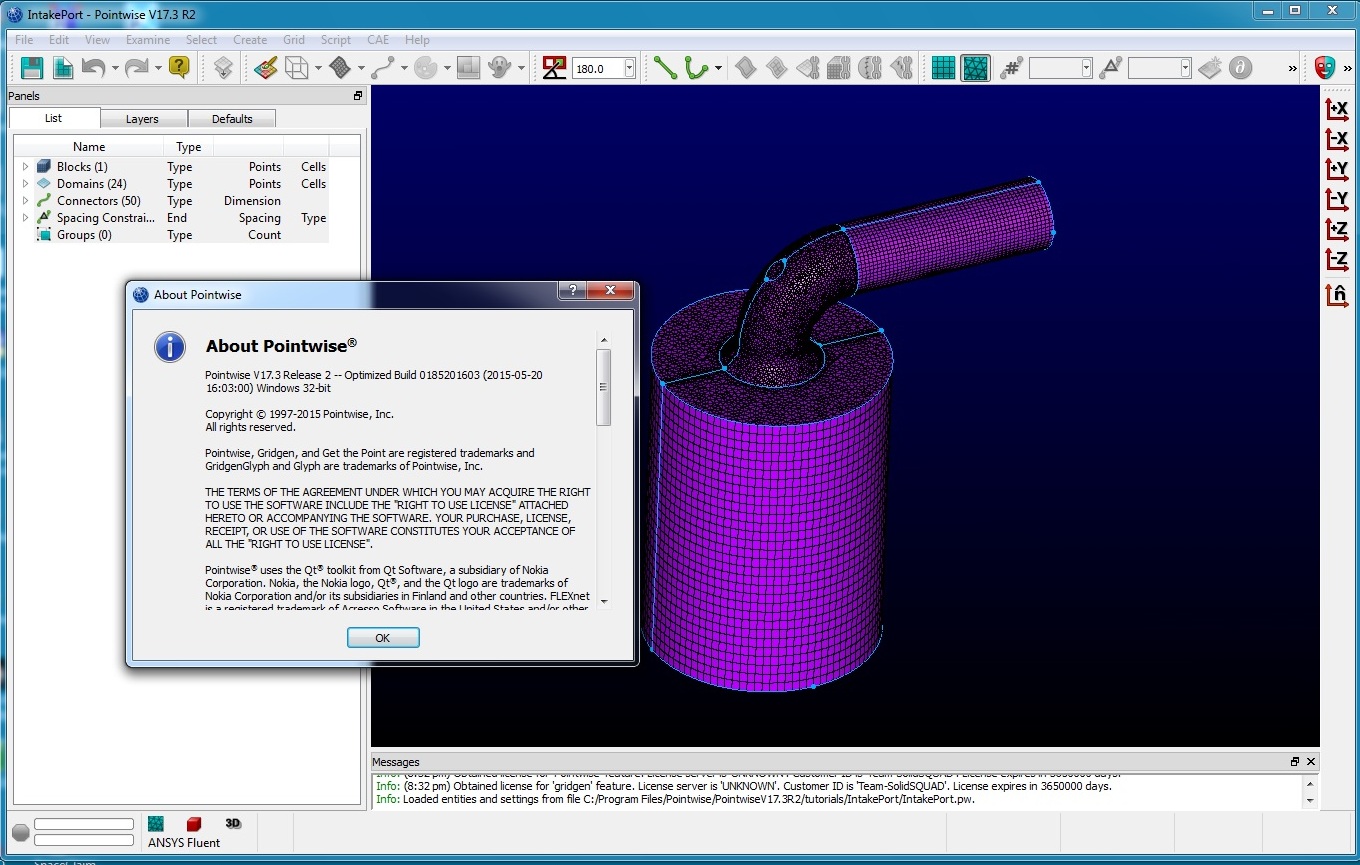Open the Redo history dropdown arrow

coord(158,68)
